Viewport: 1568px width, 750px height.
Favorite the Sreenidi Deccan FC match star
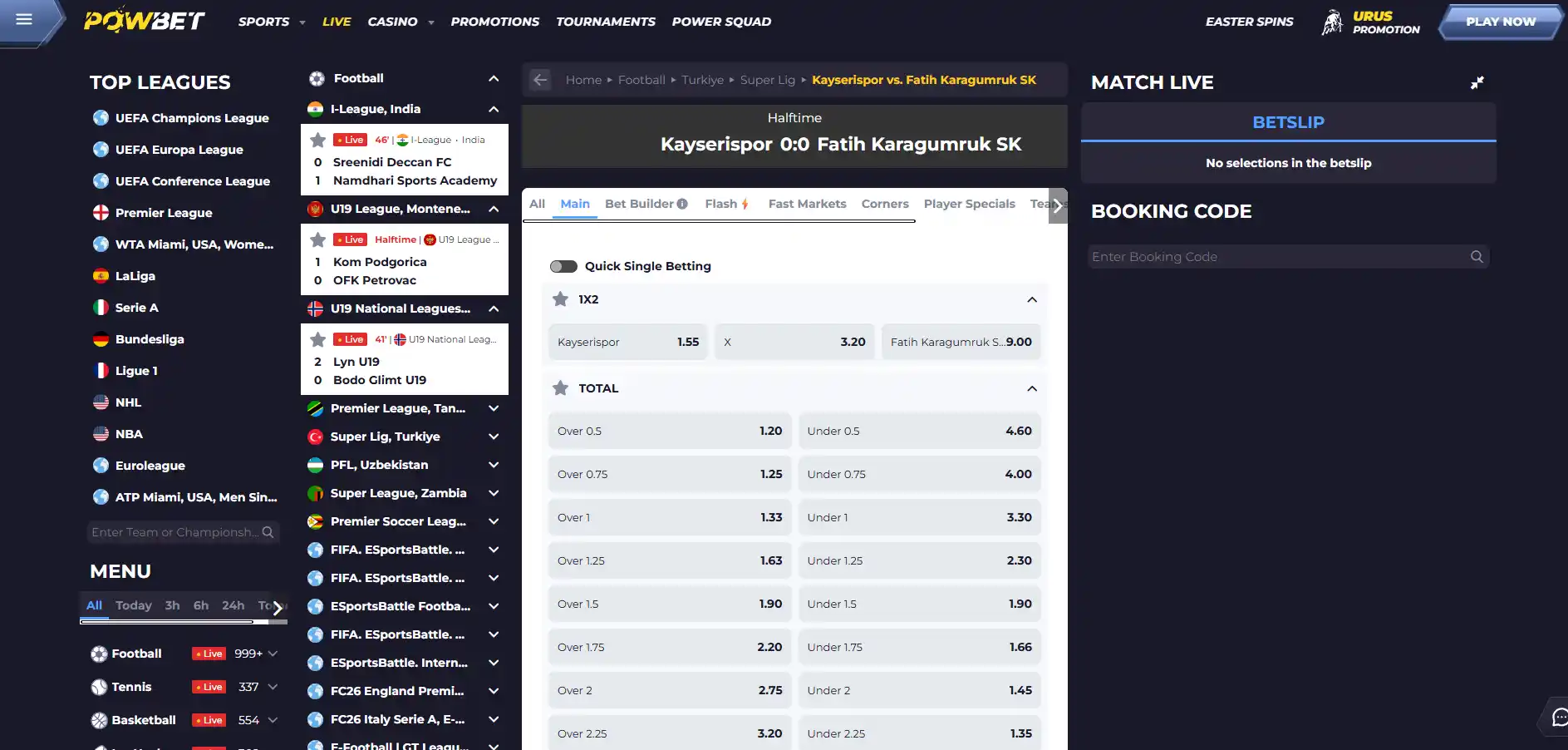pyautogui.click(x=317, y=140)
